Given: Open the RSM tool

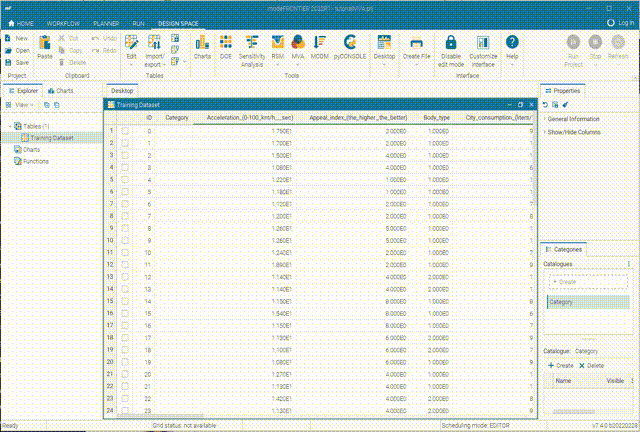Looking at the screenshot, I should (x=278, y=42).
